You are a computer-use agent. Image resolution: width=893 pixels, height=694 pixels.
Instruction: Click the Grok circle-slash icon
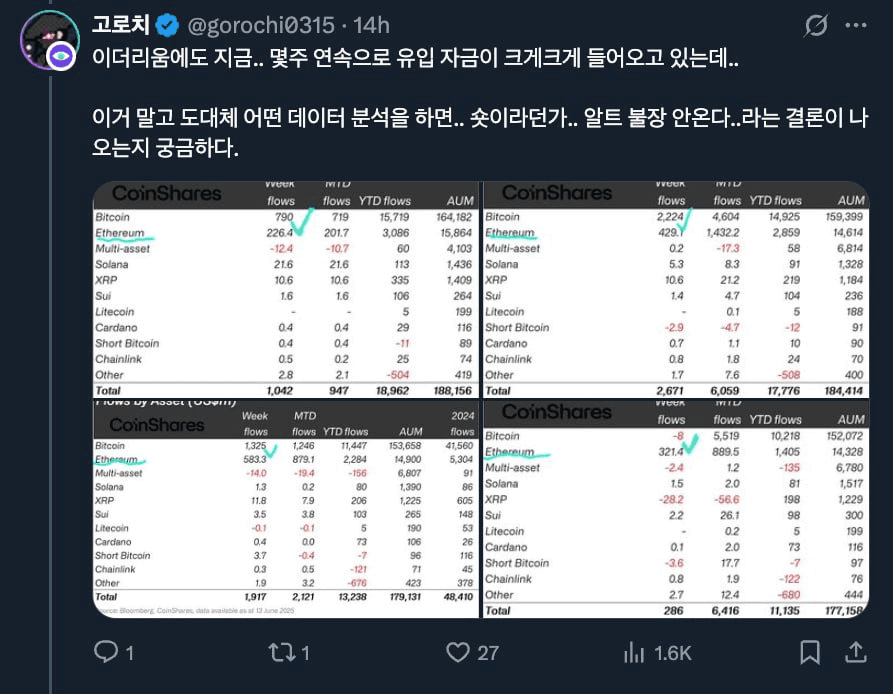pos(816,25)
